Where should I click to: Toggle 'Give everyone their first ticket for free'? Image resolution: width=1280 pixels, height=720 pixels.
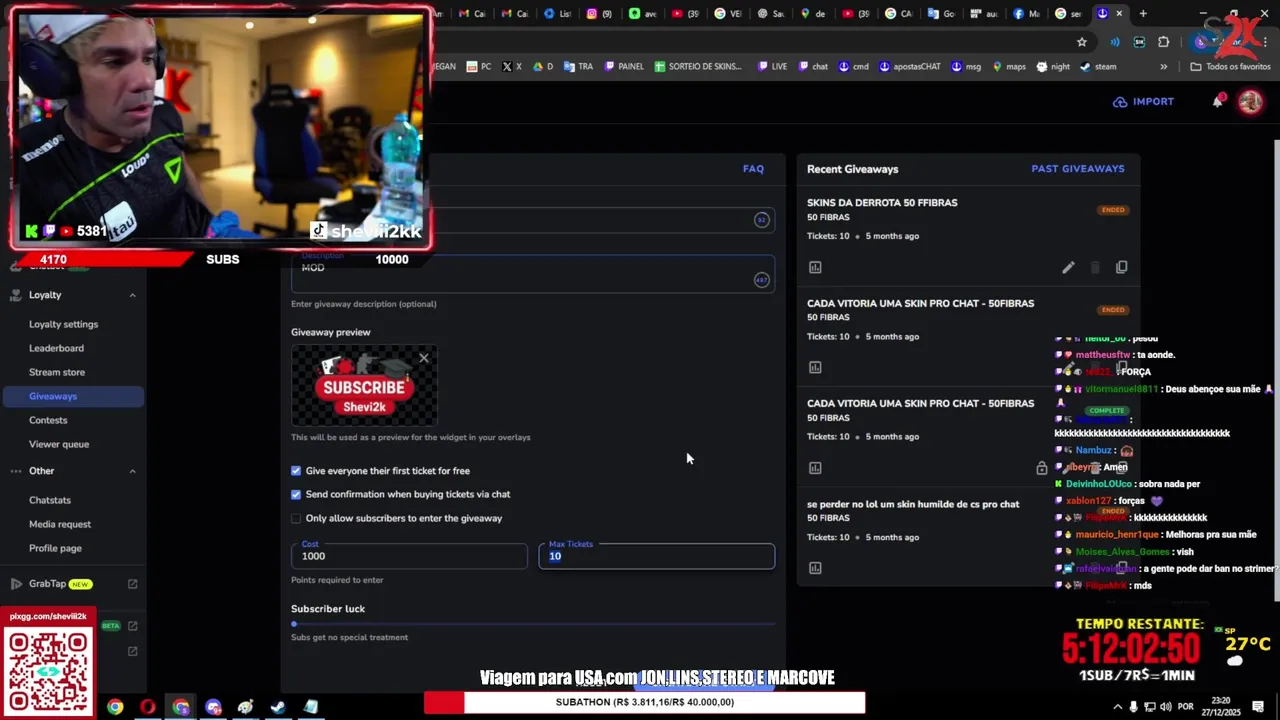click(296, 471)
